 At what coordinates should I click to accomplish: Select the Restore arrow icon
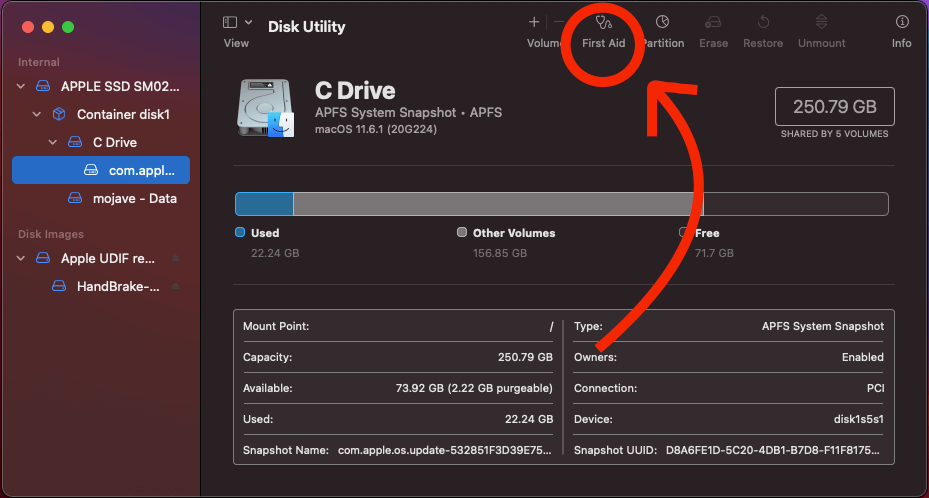pyautogui.click(x=763, y=22)
